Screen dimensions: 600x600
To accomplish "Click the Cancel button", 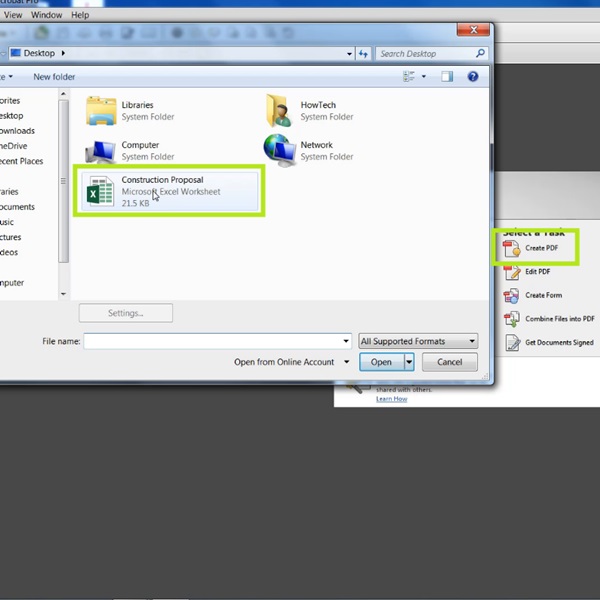I will tap(450, 362).
